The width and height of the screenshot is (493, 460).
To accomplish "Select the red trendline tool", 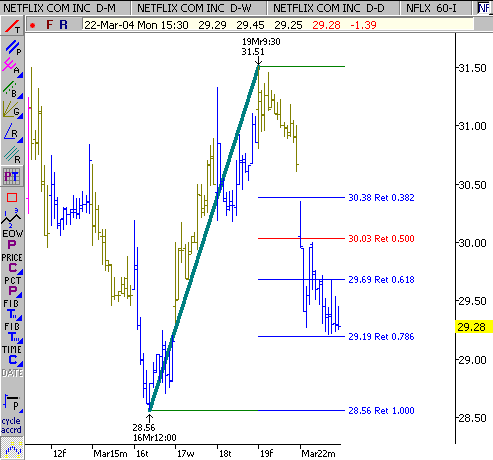I will (12, 26).
